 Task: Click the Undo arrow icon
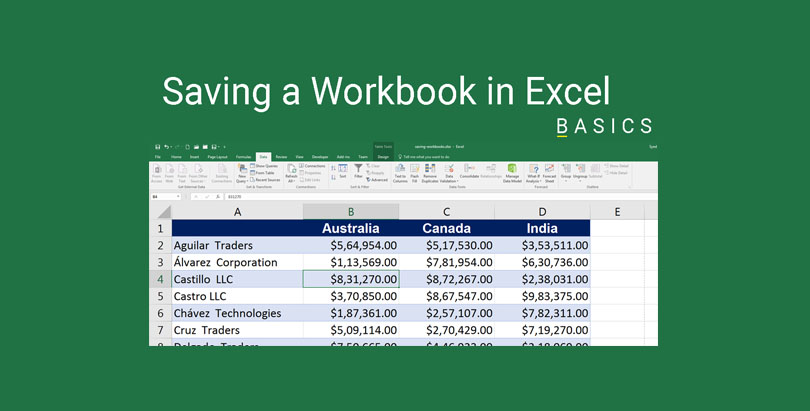click(x=166, y=147)
